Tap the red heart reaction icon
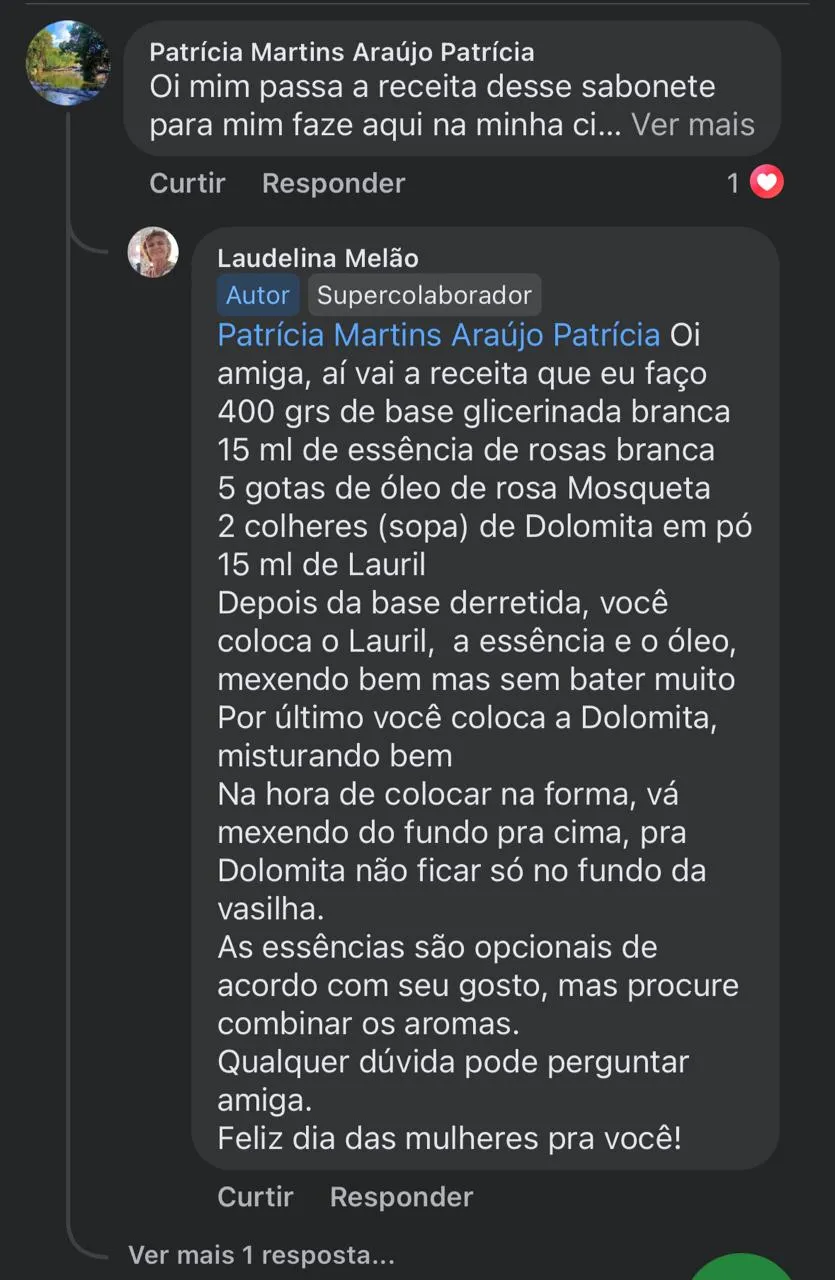 point(767,182)
